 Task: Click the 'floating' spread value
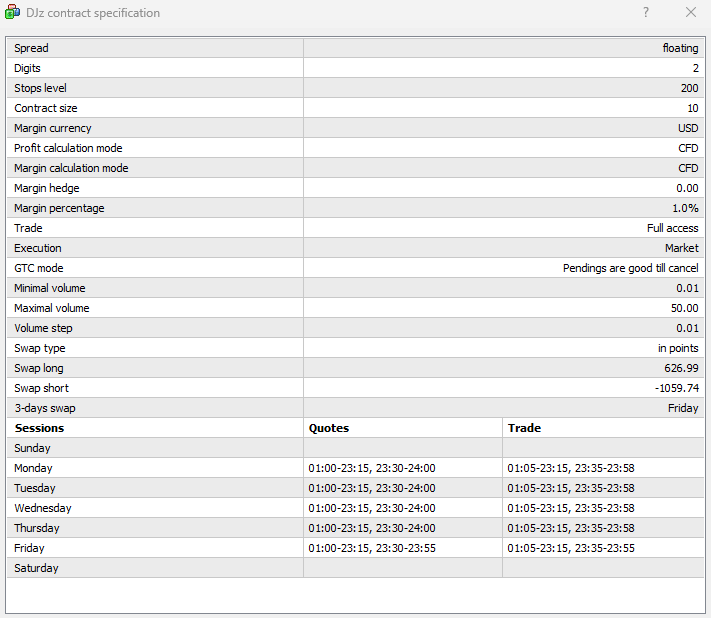coord(680,48)
